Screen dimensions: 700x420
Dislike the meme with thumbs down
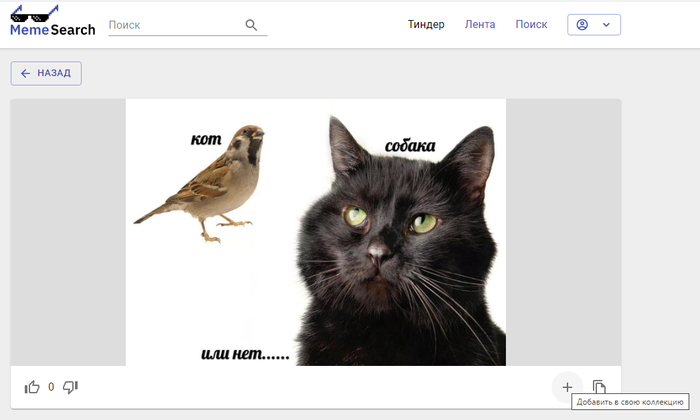coord(70,387)
